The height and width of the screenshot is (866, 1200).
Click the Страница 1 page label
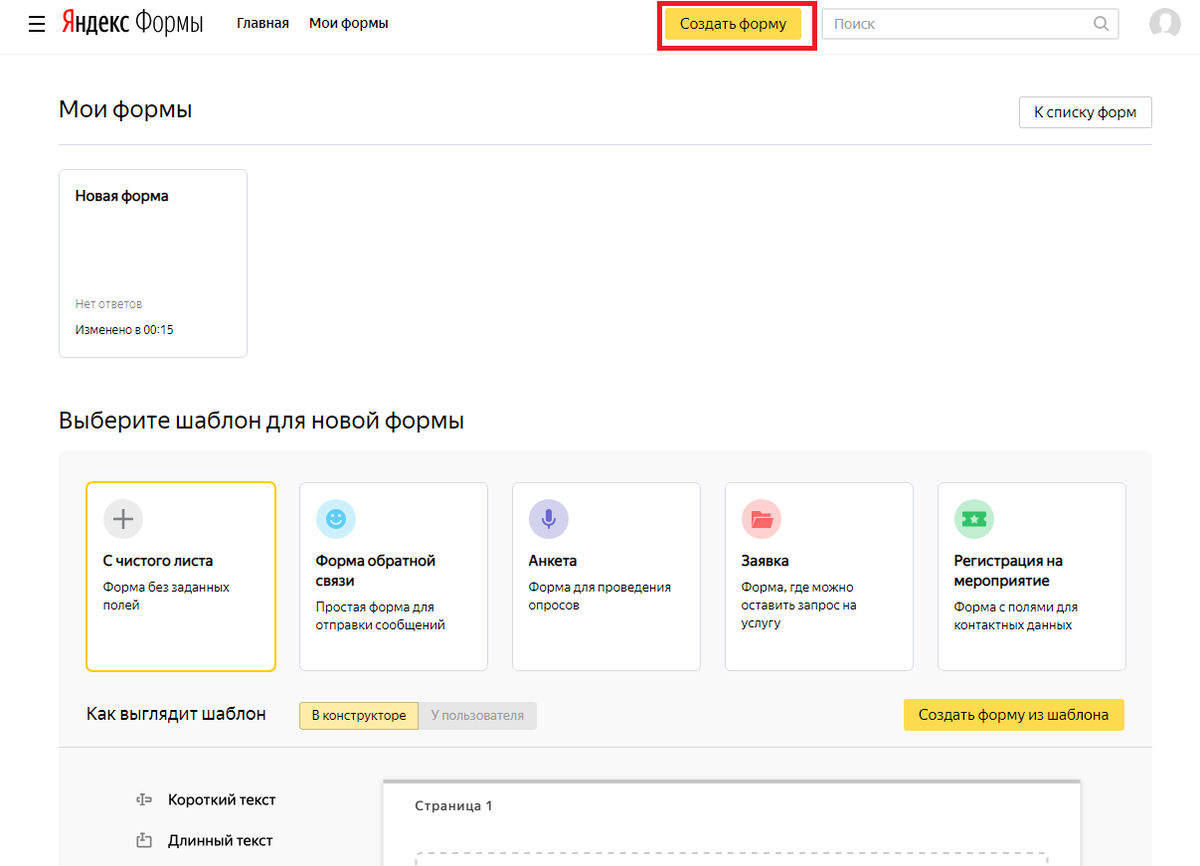(454, 806)
